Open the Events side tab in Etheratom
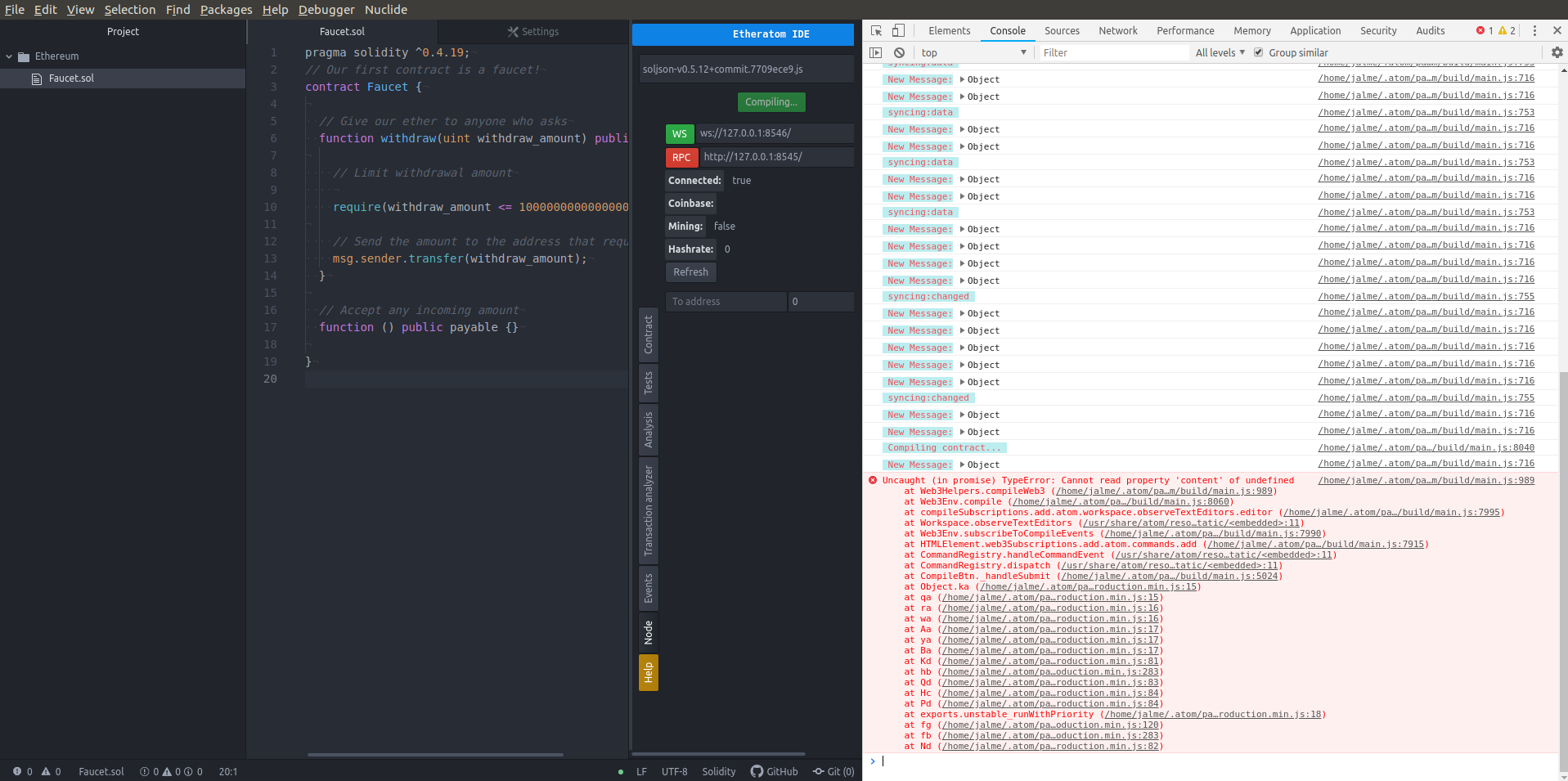Image resolution: width=1568 pixels, height=781 pixels. [649, 589]
